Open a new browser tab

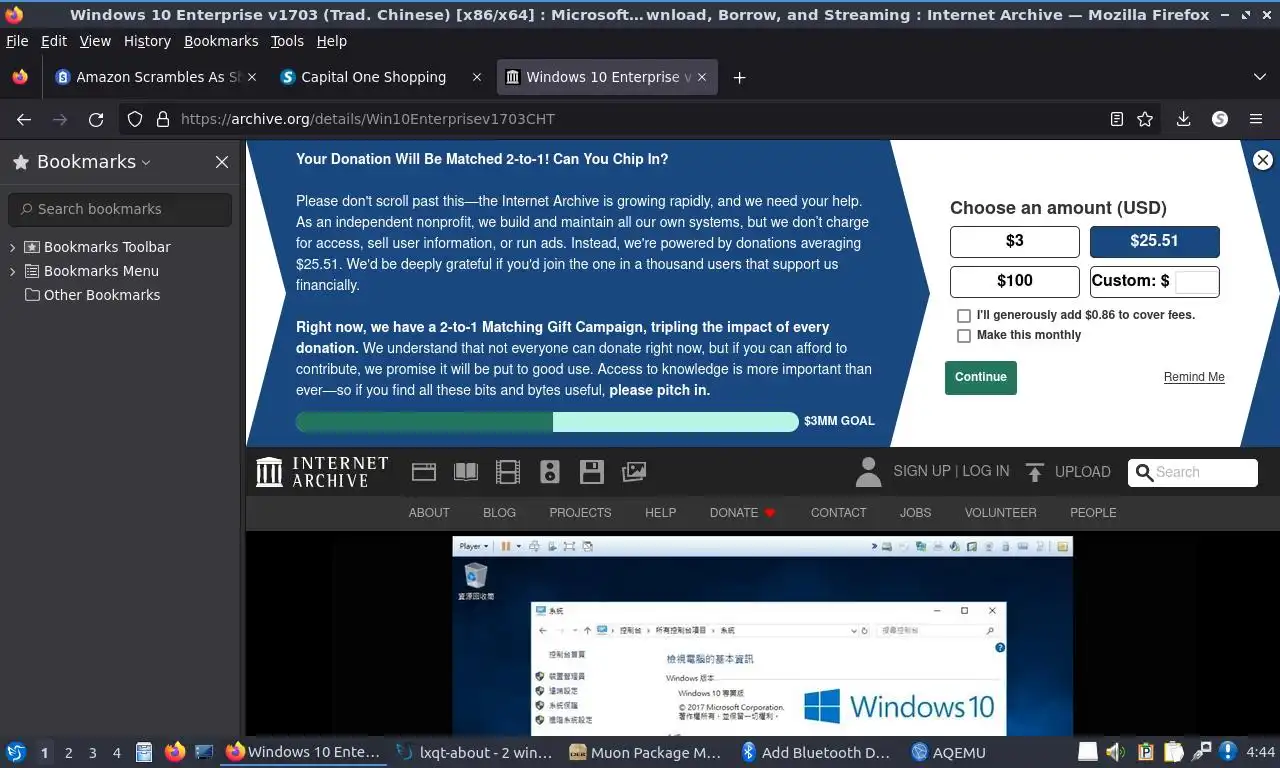point(739,77)
